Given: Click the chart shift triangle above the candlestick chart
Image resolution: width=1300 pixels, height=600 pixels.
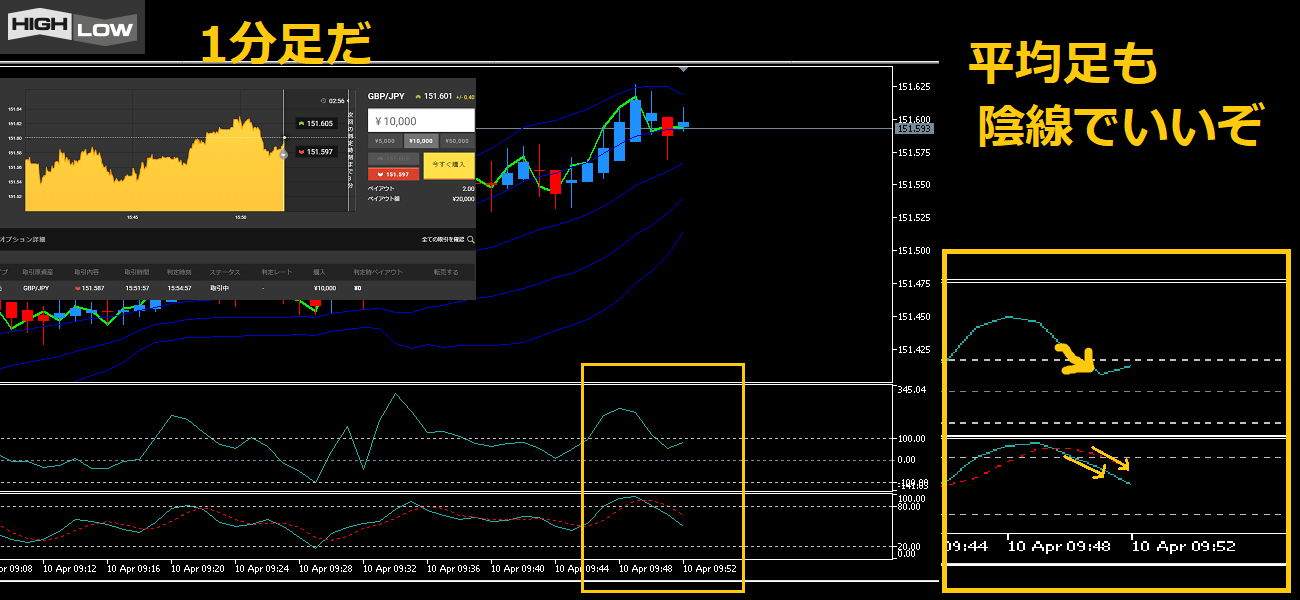Looking at the screenshot, I should [x=683, y=69].
